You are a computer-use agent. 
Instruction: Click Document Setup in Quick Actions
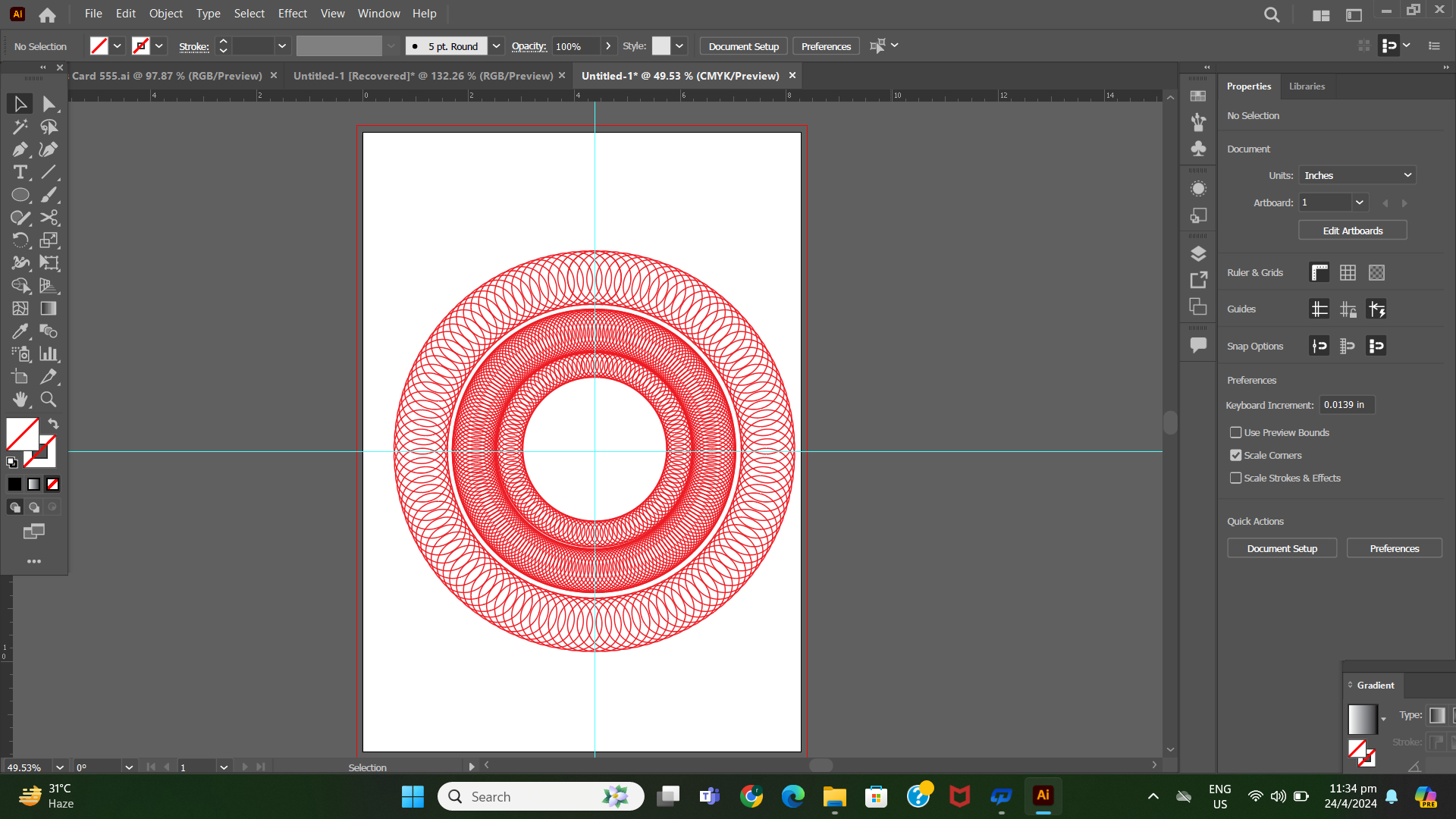[x=1282, y=548]
